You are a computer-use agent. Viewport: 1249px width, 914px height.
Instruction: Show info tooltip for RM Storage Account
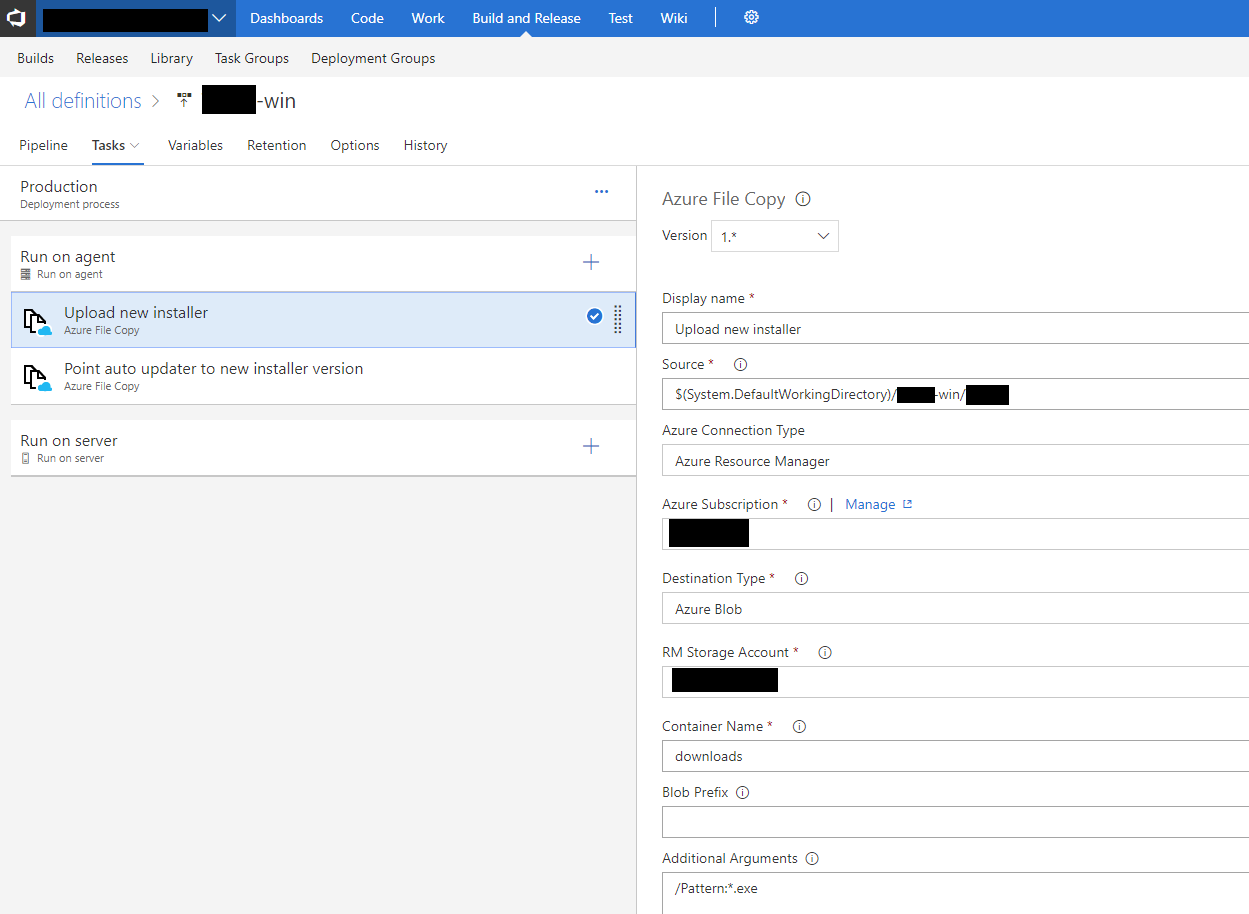(825, 653)
